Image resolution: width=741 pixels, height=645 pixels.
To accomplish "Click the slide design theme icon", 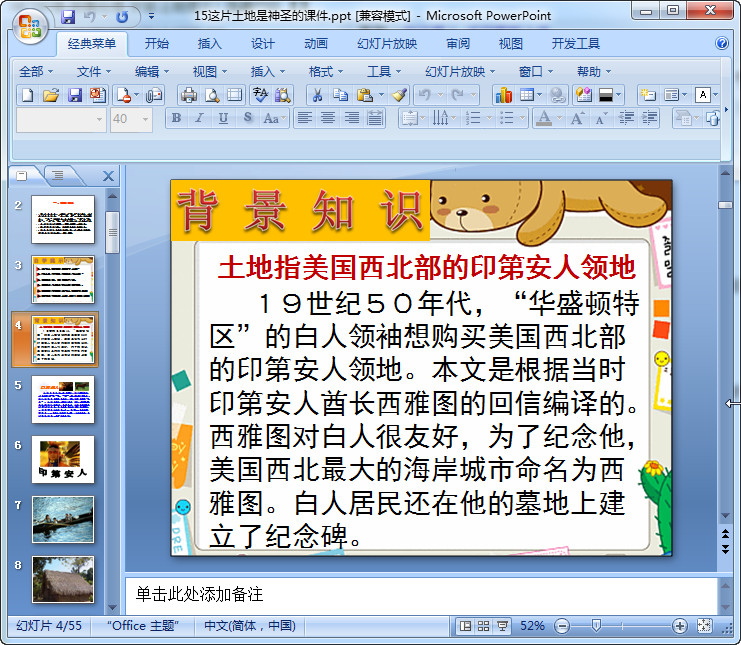I will tap(584, 95).
